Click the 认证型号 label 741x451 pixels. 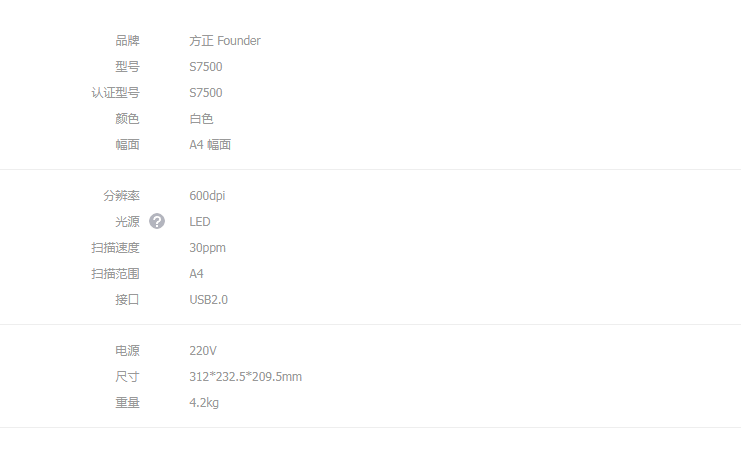point(115,93)
